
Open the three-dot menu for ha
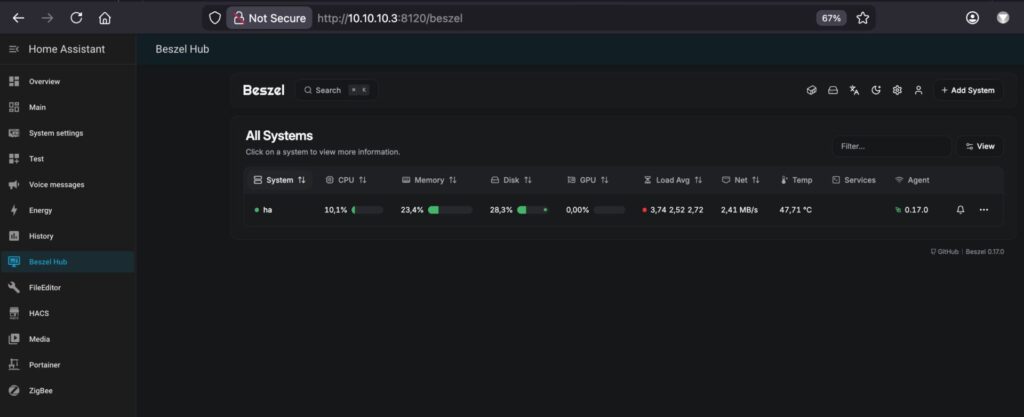[x=984, y=210]
